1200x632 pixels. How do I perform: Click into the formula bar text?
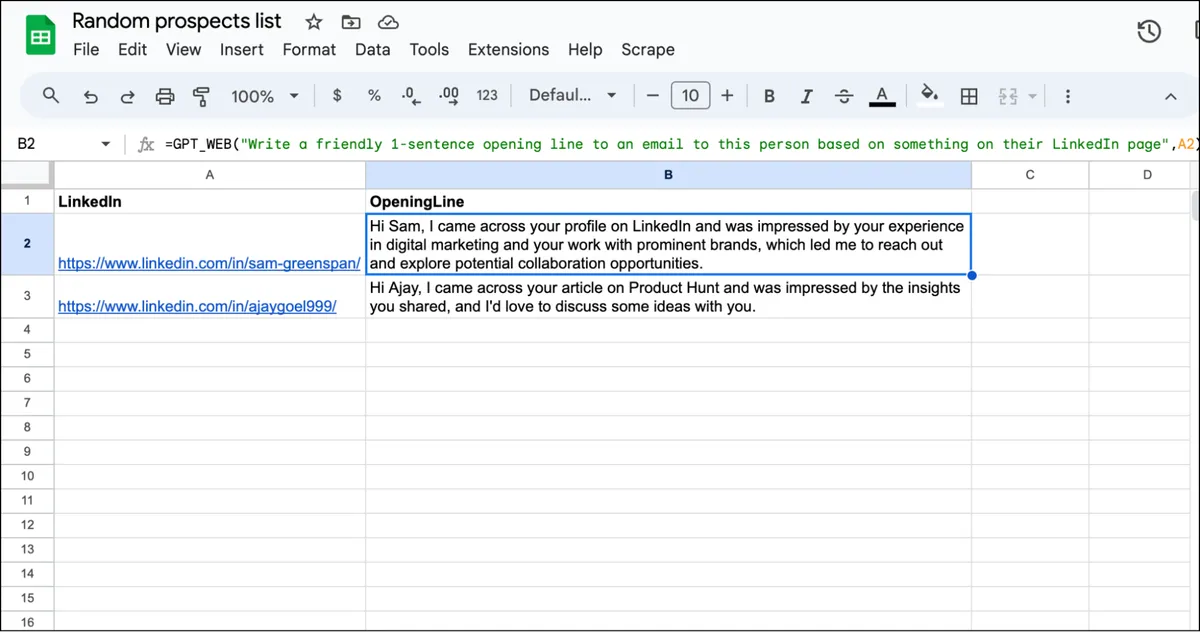680,144
